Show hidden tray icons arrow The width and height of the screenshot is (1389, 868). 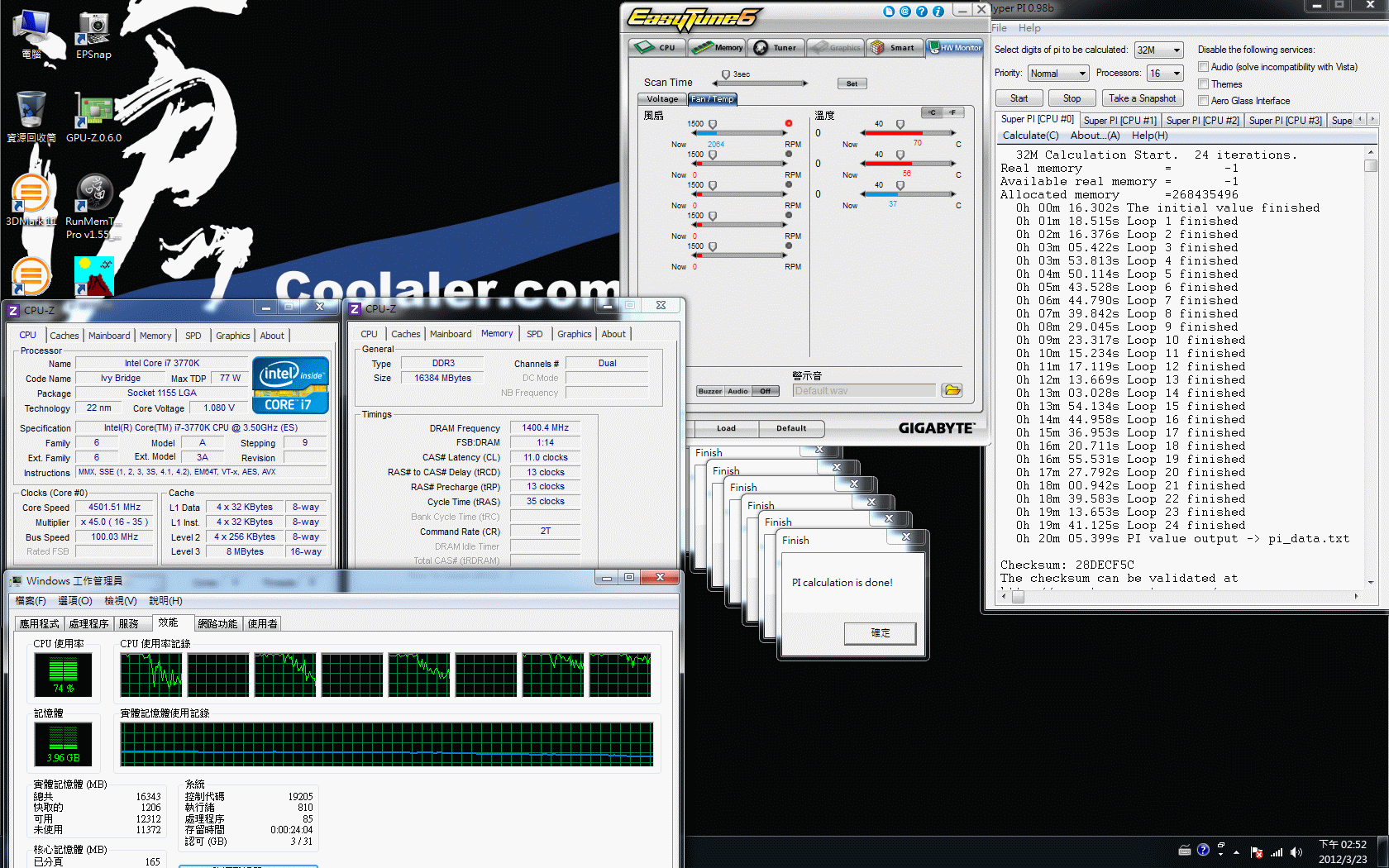(1237, 851)
